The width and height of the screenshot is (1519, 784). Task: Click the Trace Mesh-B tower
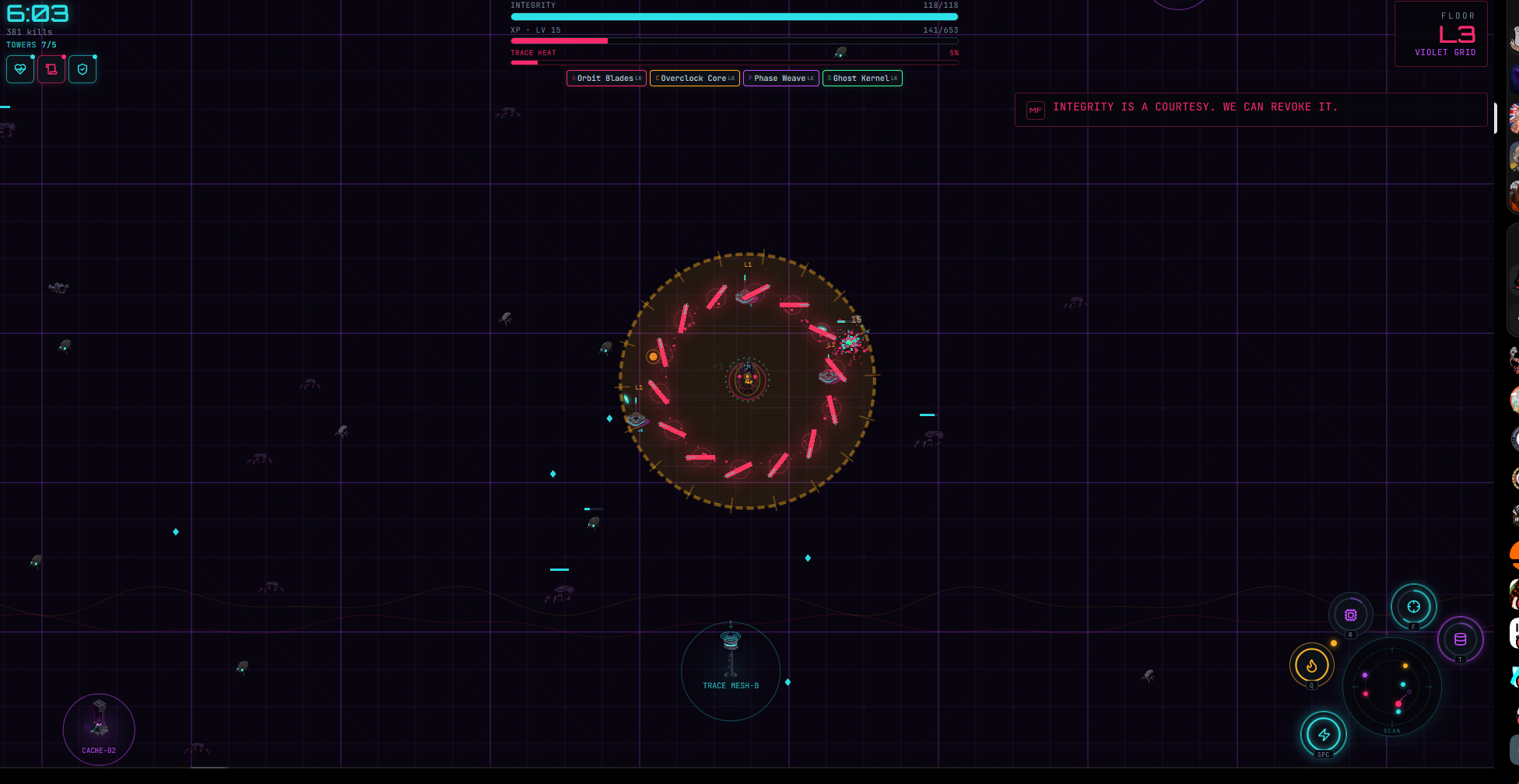731,671
